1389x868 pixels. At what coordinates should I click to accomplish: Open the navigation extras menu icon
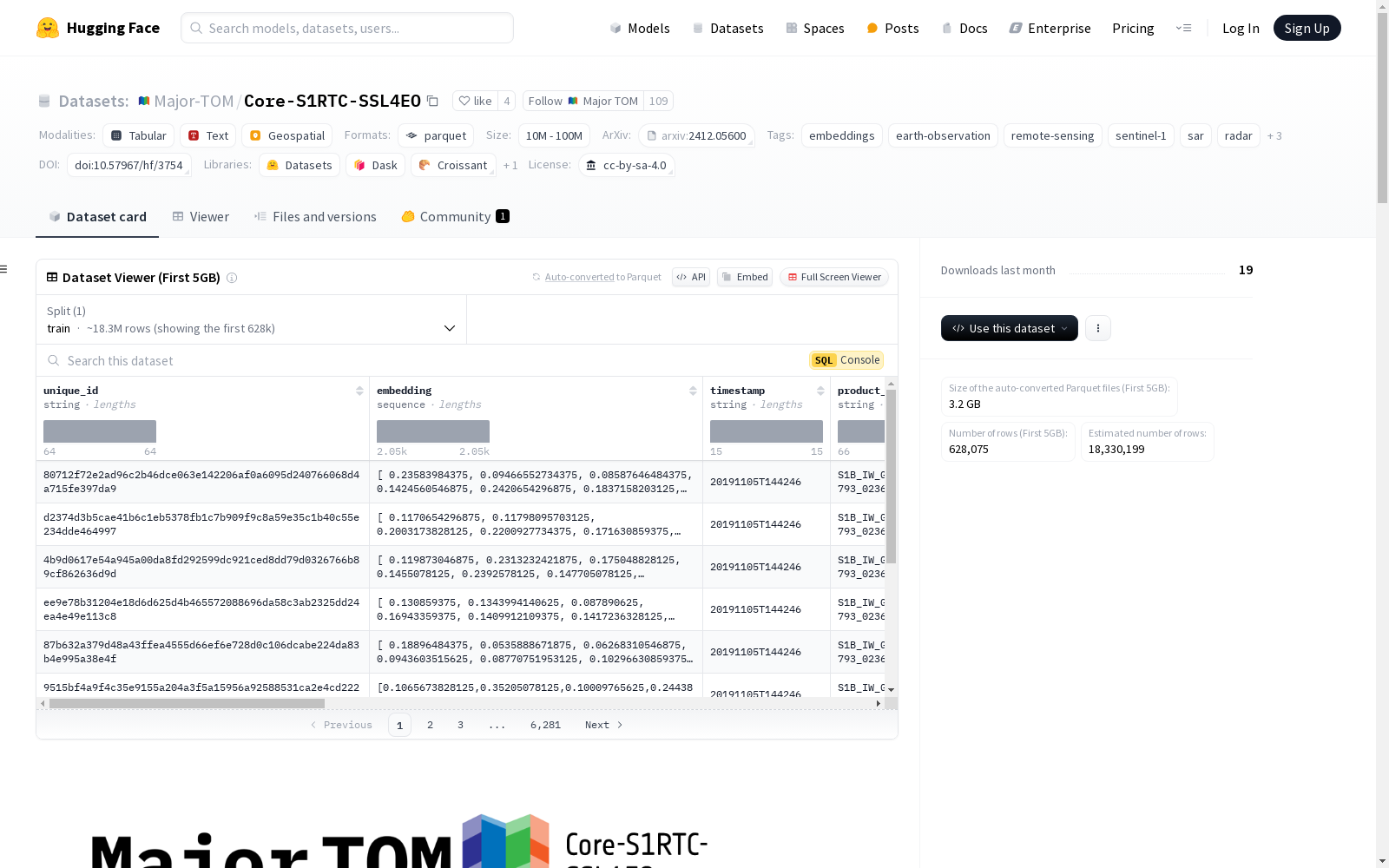pos(1183,28)
